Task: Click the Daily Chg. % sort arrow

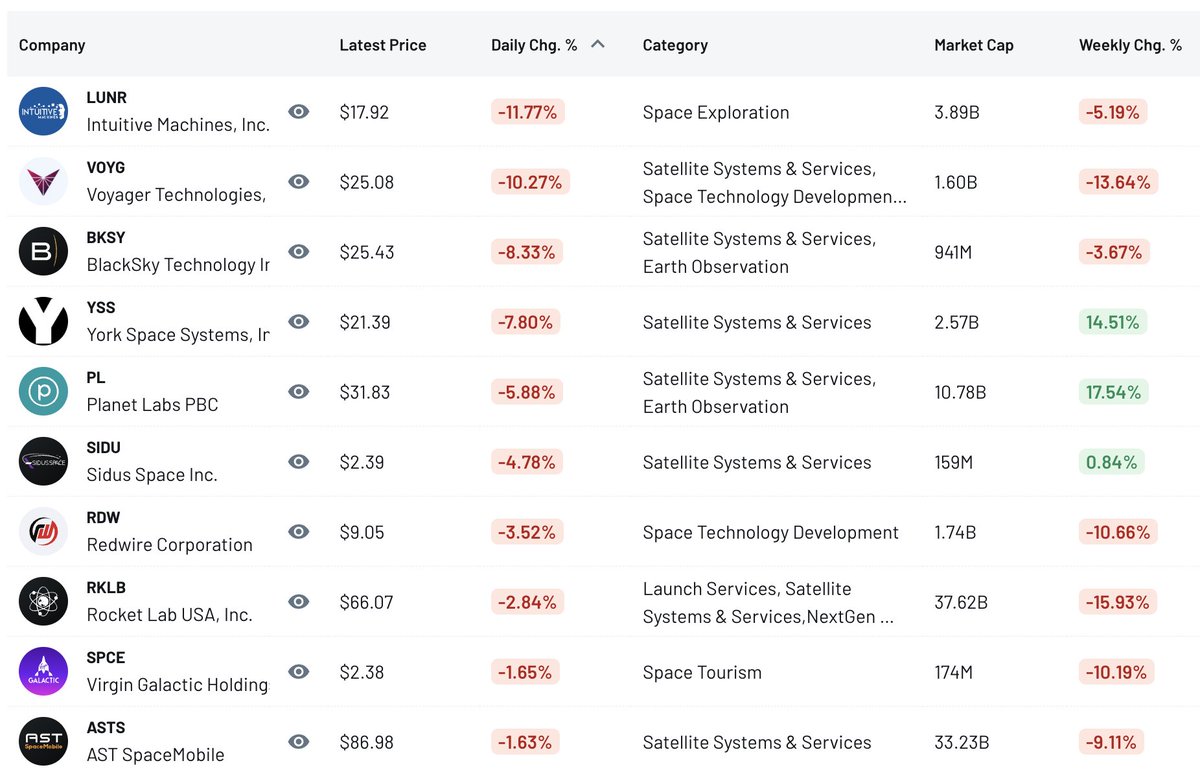Action: 597,43
